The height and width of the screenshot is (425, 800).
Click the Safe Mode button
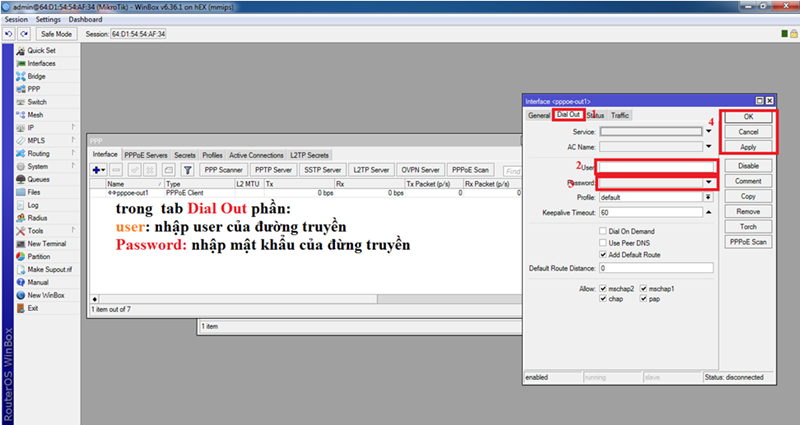(56, 34)
